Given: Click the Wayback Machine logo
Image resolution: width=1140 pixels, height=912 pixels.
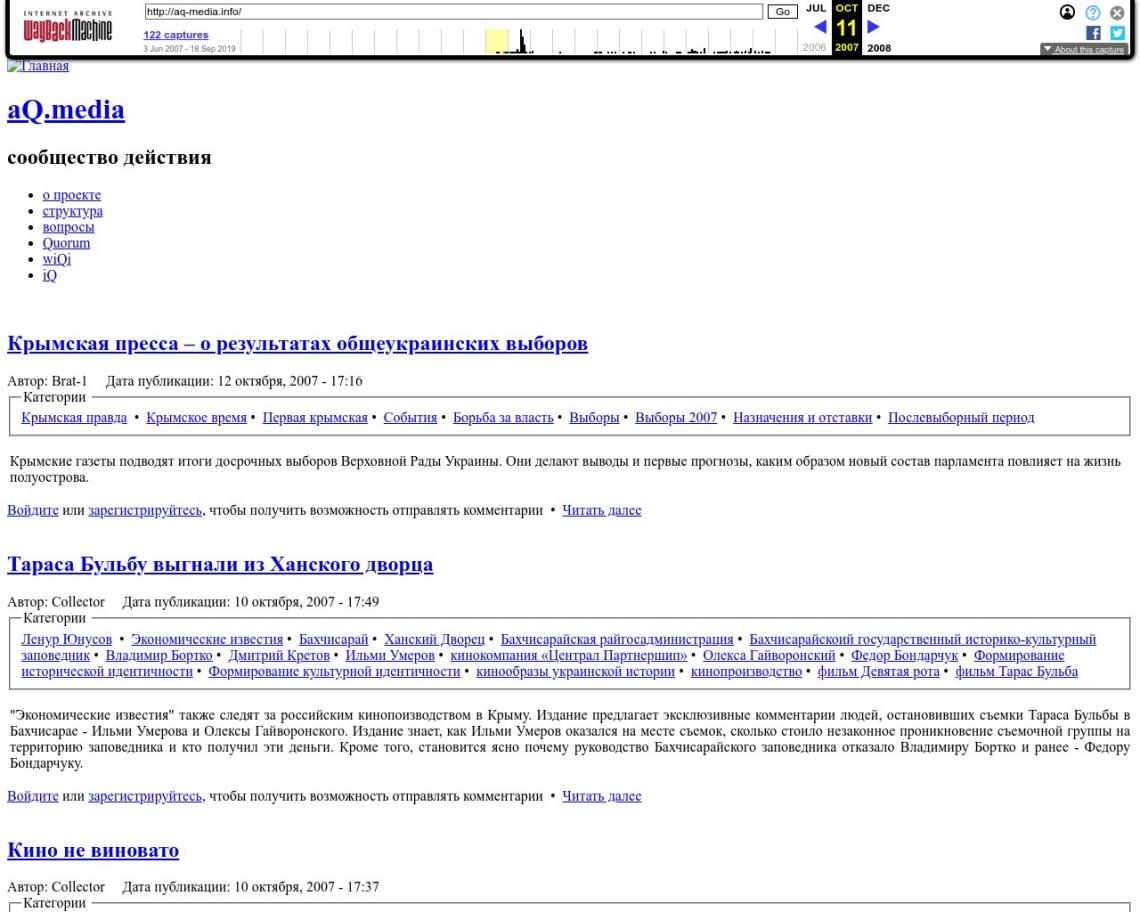Looking at the screenshot, I should coord(68,27).
